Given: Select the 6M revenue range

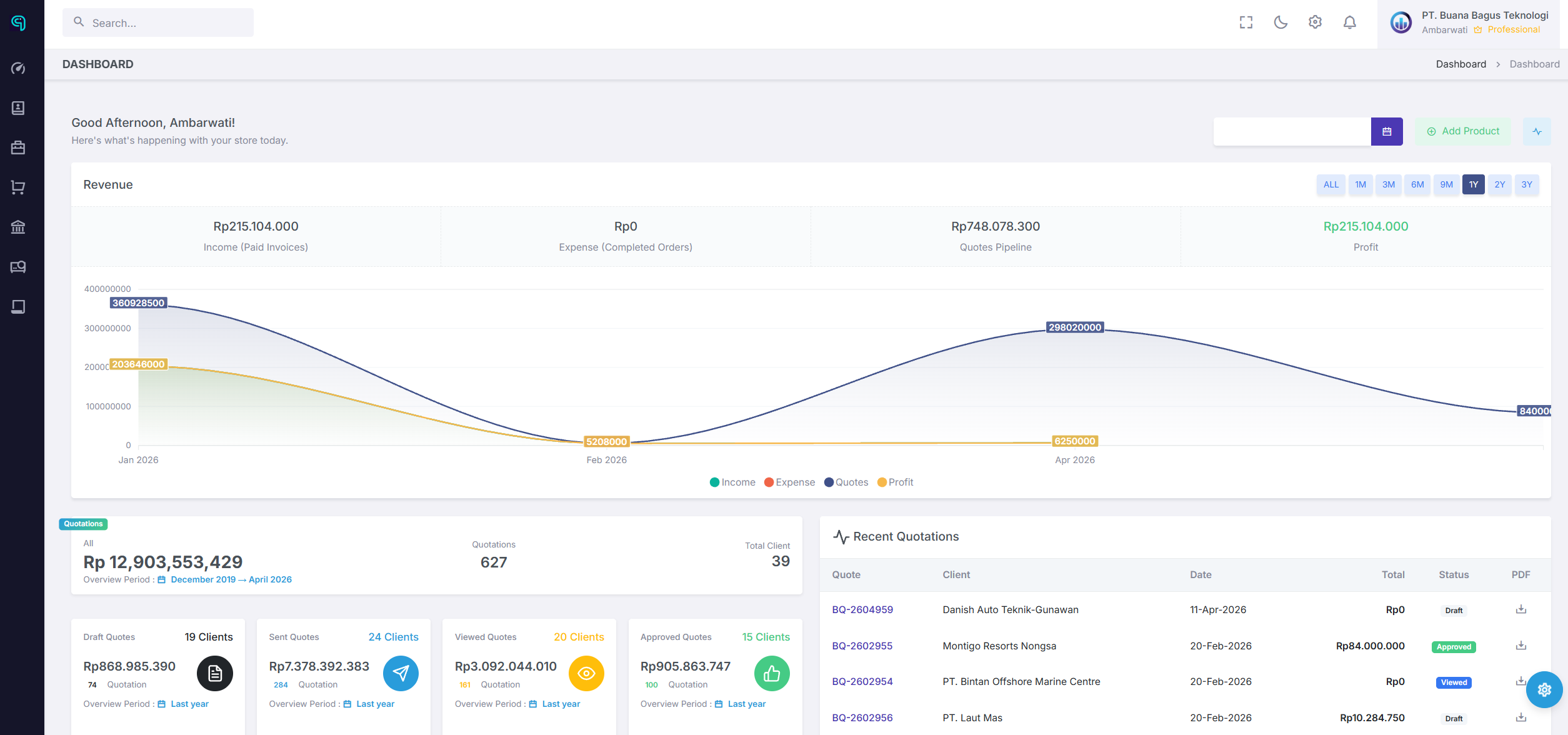Looking at the screenshot, I should (1417, 184).
